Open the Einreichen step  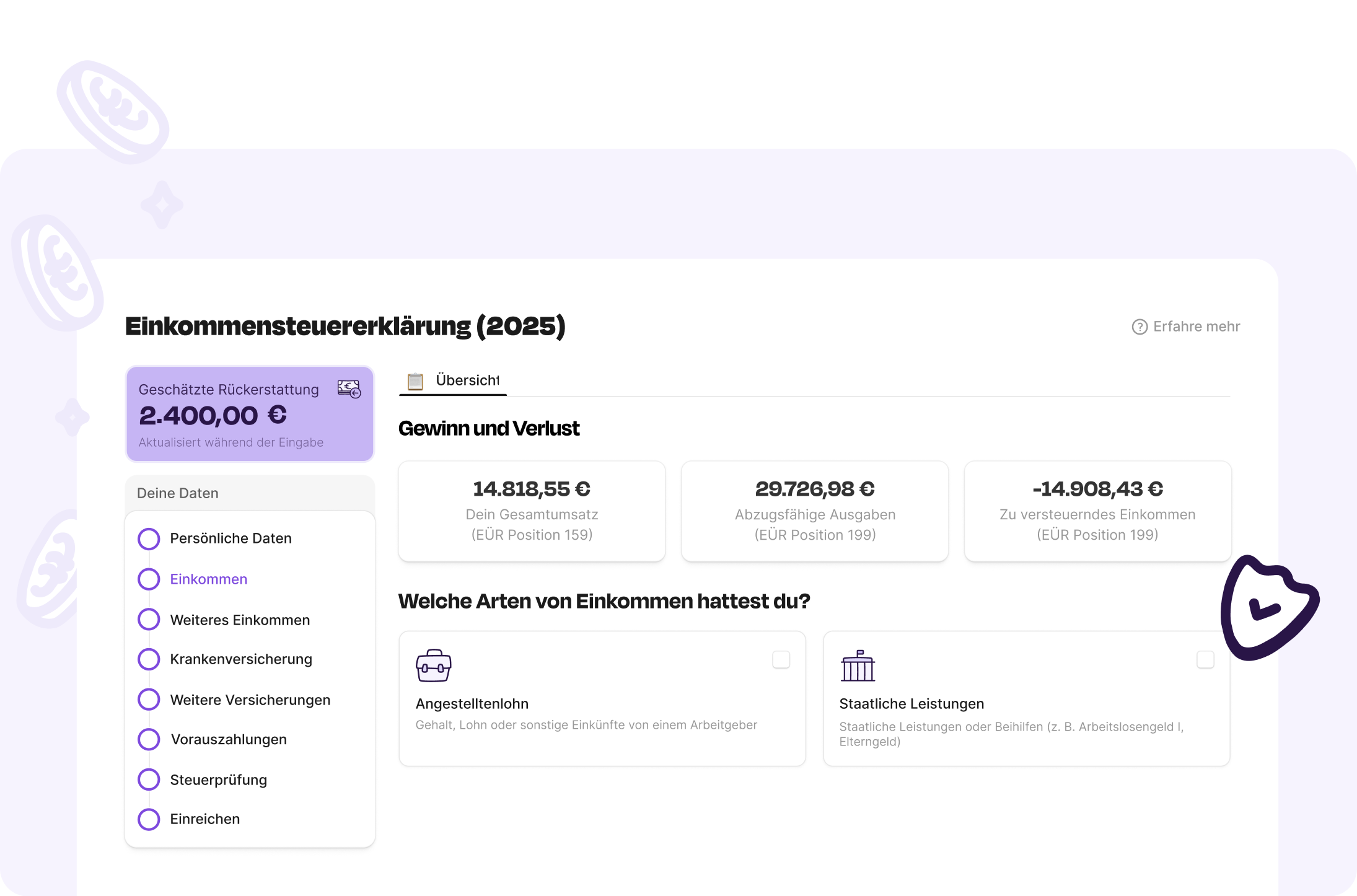[x=205, y=819]
